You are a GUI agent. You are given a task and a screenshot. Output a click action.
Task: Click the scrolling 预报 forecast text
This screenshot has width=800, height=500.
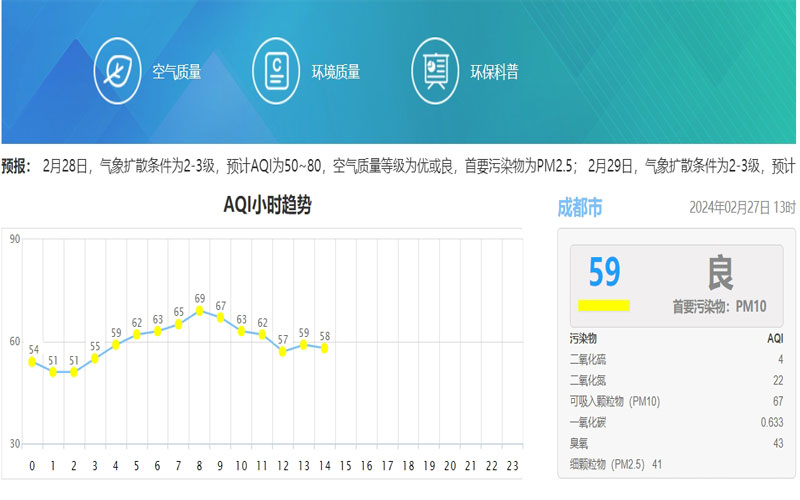420,166
